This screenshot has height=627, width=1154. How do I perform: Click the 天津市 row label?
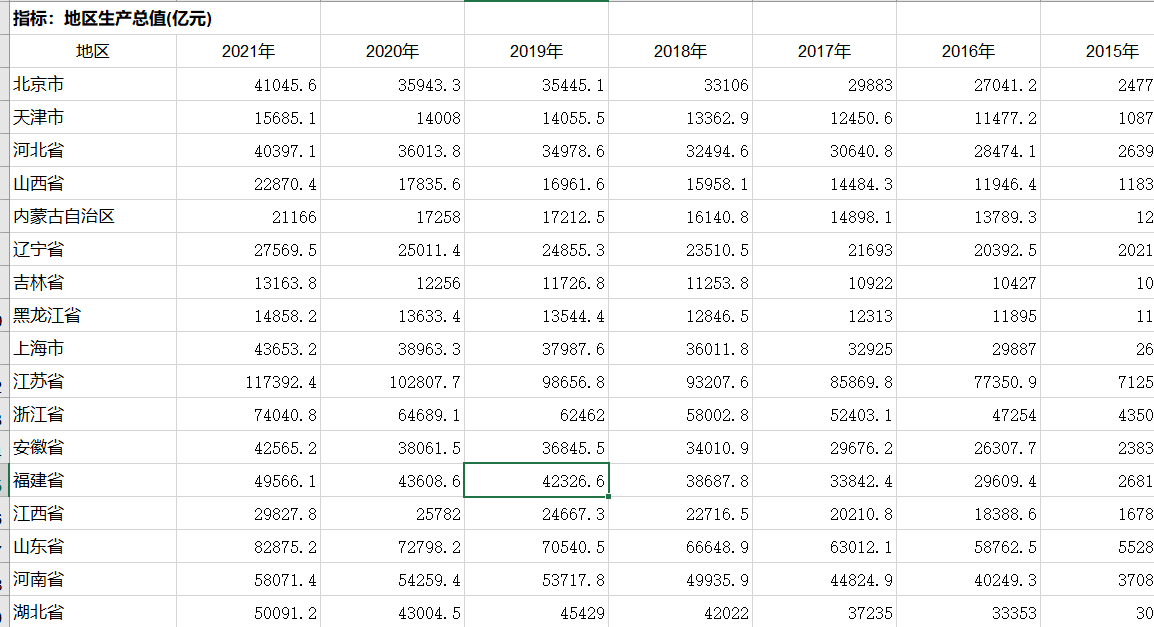93,118
